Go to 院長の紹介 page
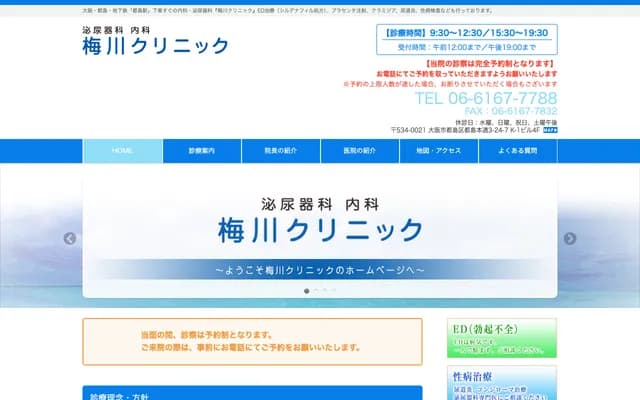The width and height of the screenshot is (640, 400). pyautogui.click(x=280, y=151)
